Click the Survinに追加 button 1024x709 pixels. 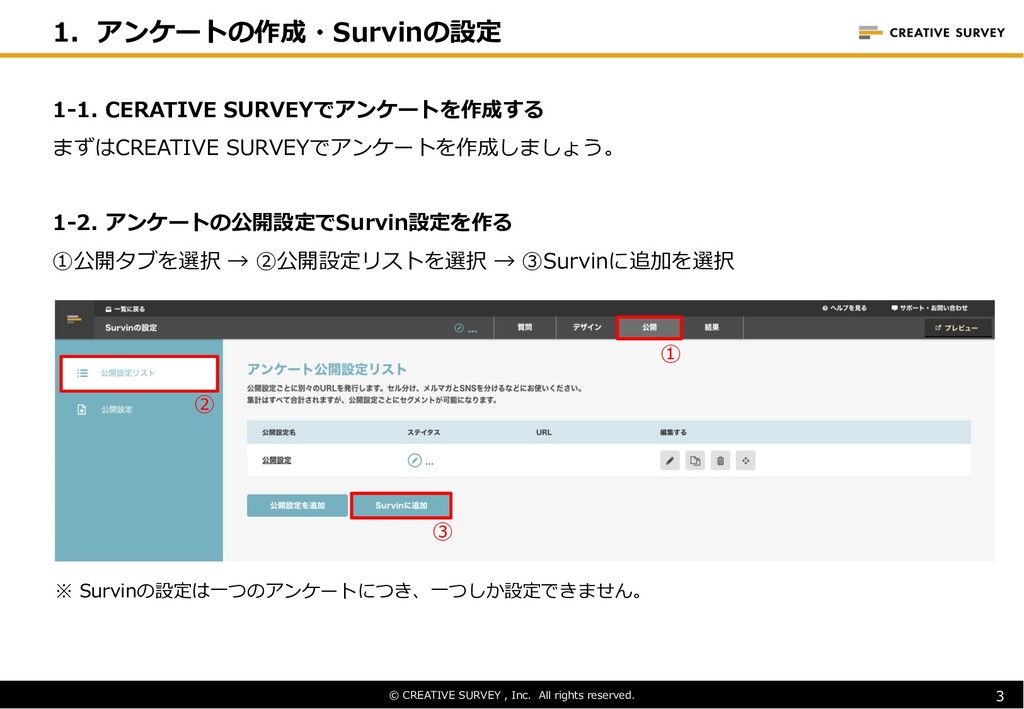pyautogui.click(x=401, y=506)
